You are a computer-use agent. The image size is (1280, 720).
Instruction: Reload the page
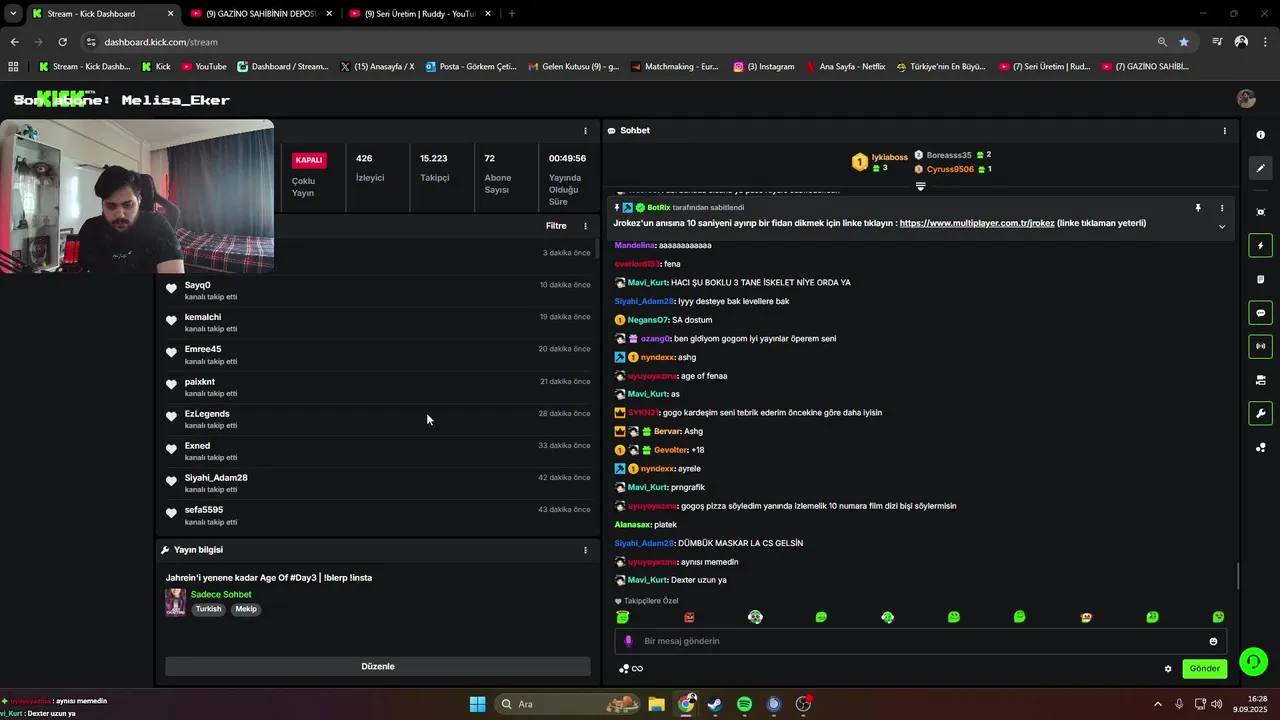[62, 42]
